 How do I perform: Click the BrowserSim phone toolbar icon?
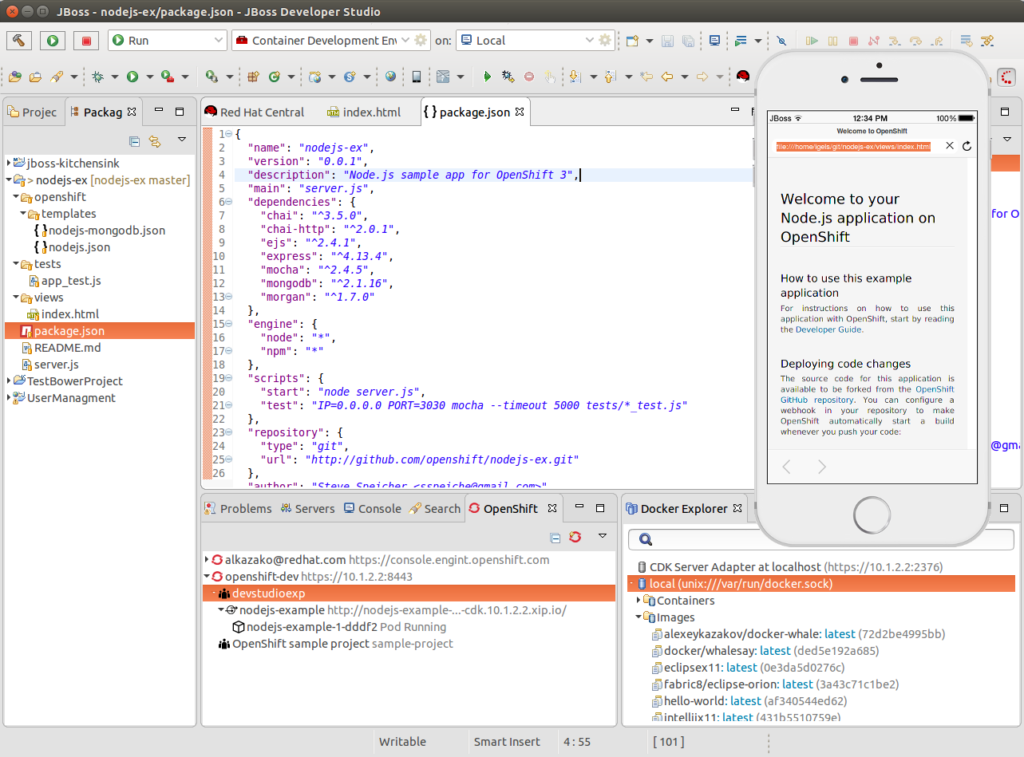pos(417,76)
